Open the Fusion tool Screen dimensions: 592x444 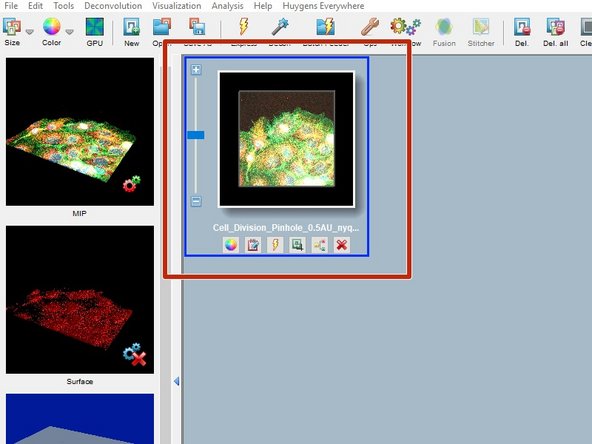[x=444, y=32]
